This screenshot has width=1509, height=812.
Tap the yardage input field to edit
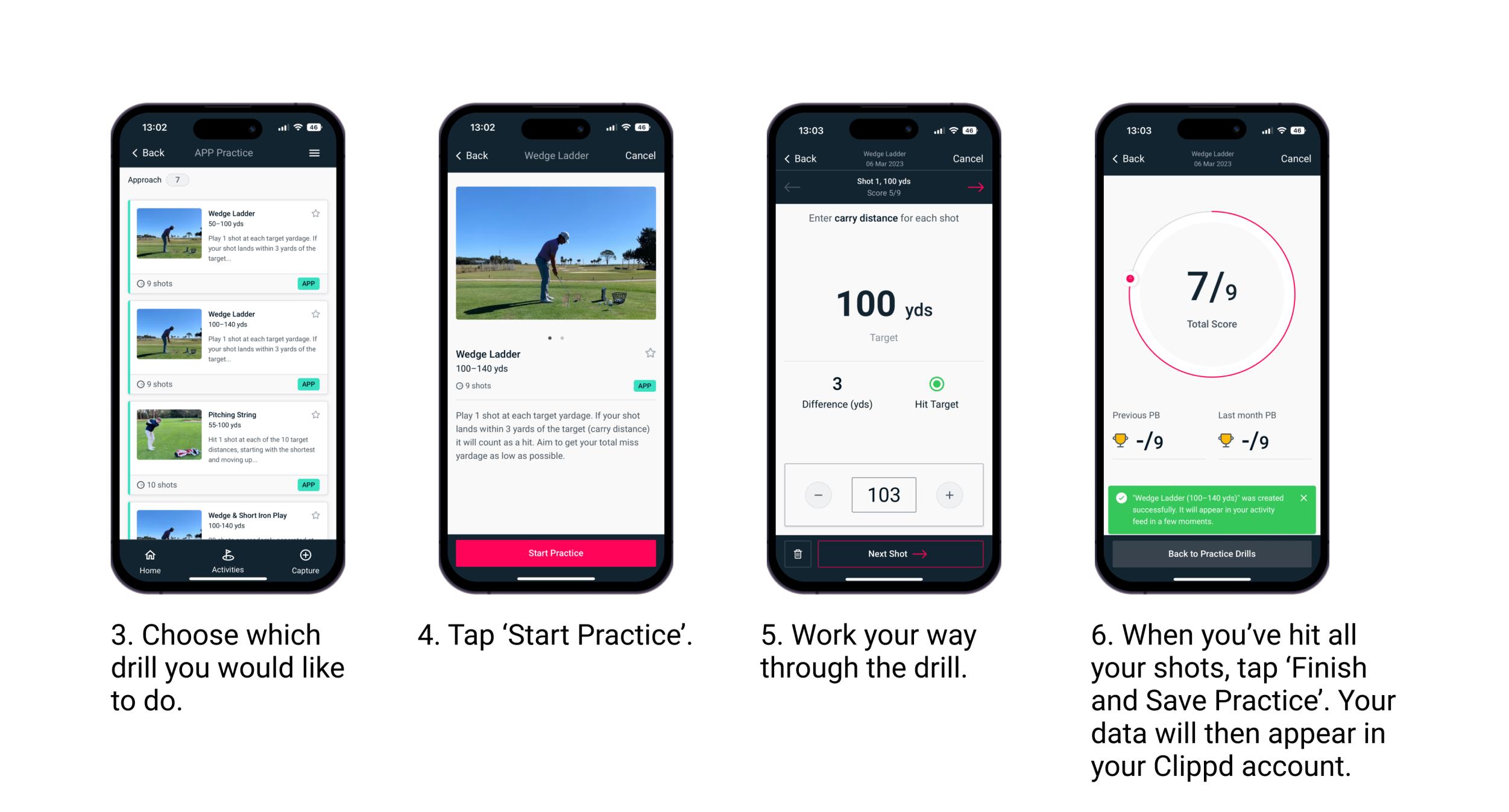[x=884, y=494]
